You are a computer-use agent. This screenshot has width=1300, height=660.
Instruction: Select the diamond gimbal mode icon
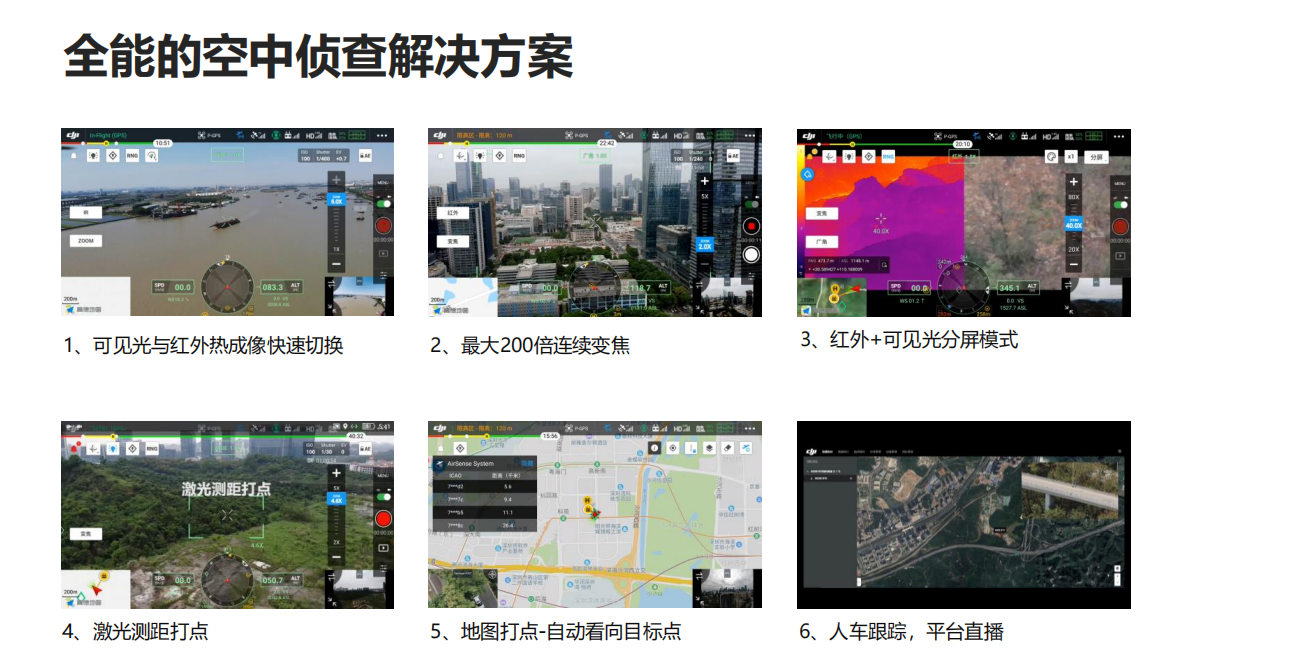(113, 155)
